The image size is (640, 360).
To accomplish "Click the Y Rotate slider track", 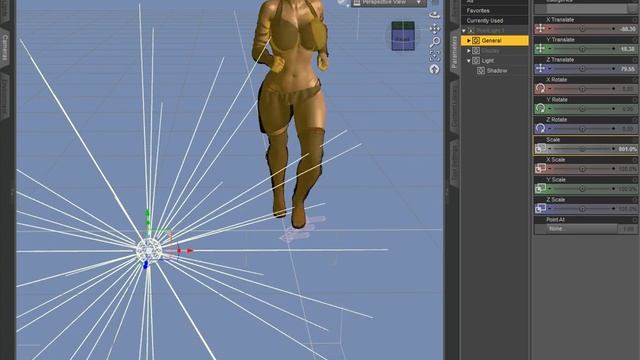I will [582, 109].
